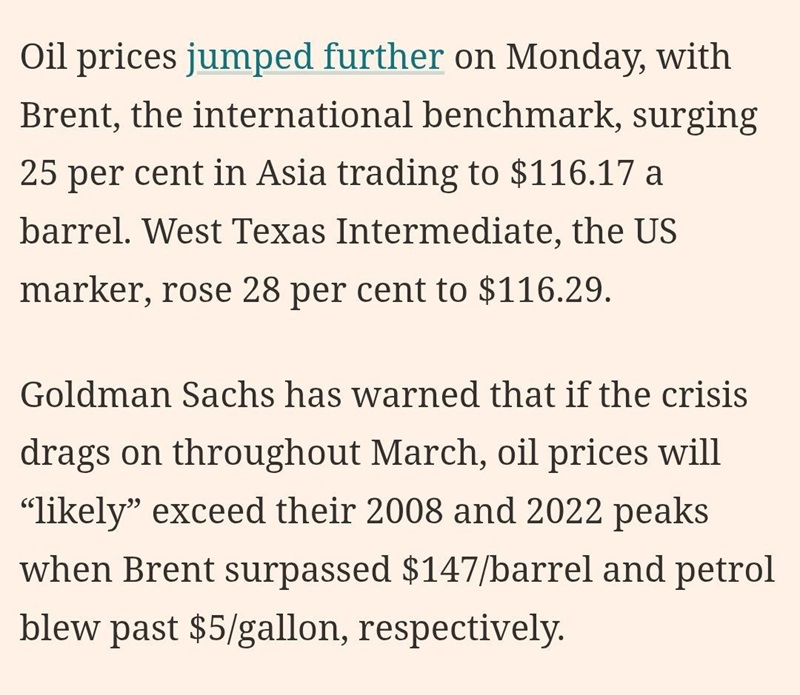Click the "Goldman Sachs" name
The image size is (800, 695).
click(148, 394)
